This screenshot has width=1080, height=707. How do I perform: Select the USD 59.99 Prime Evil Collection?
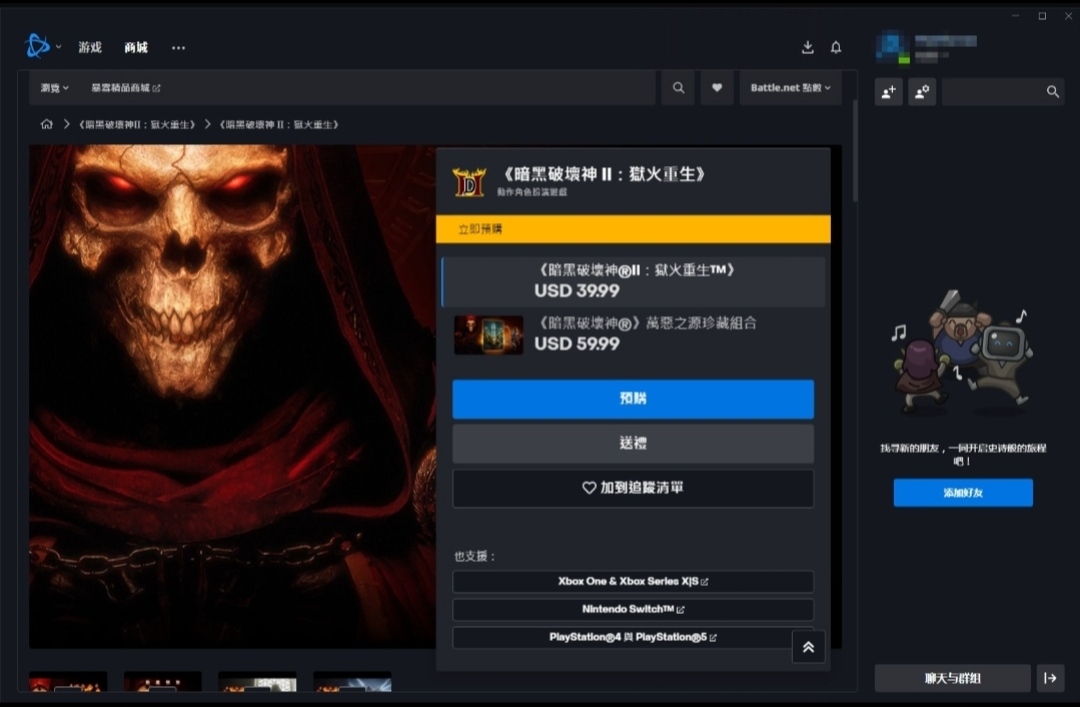(634, 334)
